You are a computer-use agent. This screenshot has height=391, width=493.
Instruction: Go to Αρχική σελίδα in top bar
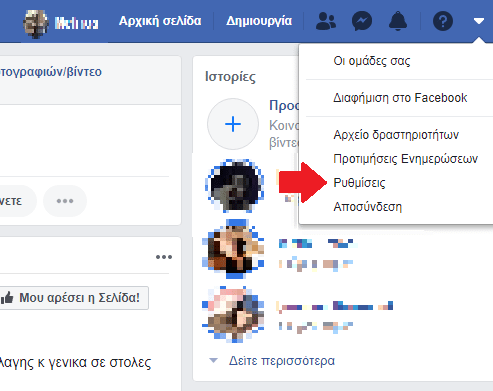point(160,21)
